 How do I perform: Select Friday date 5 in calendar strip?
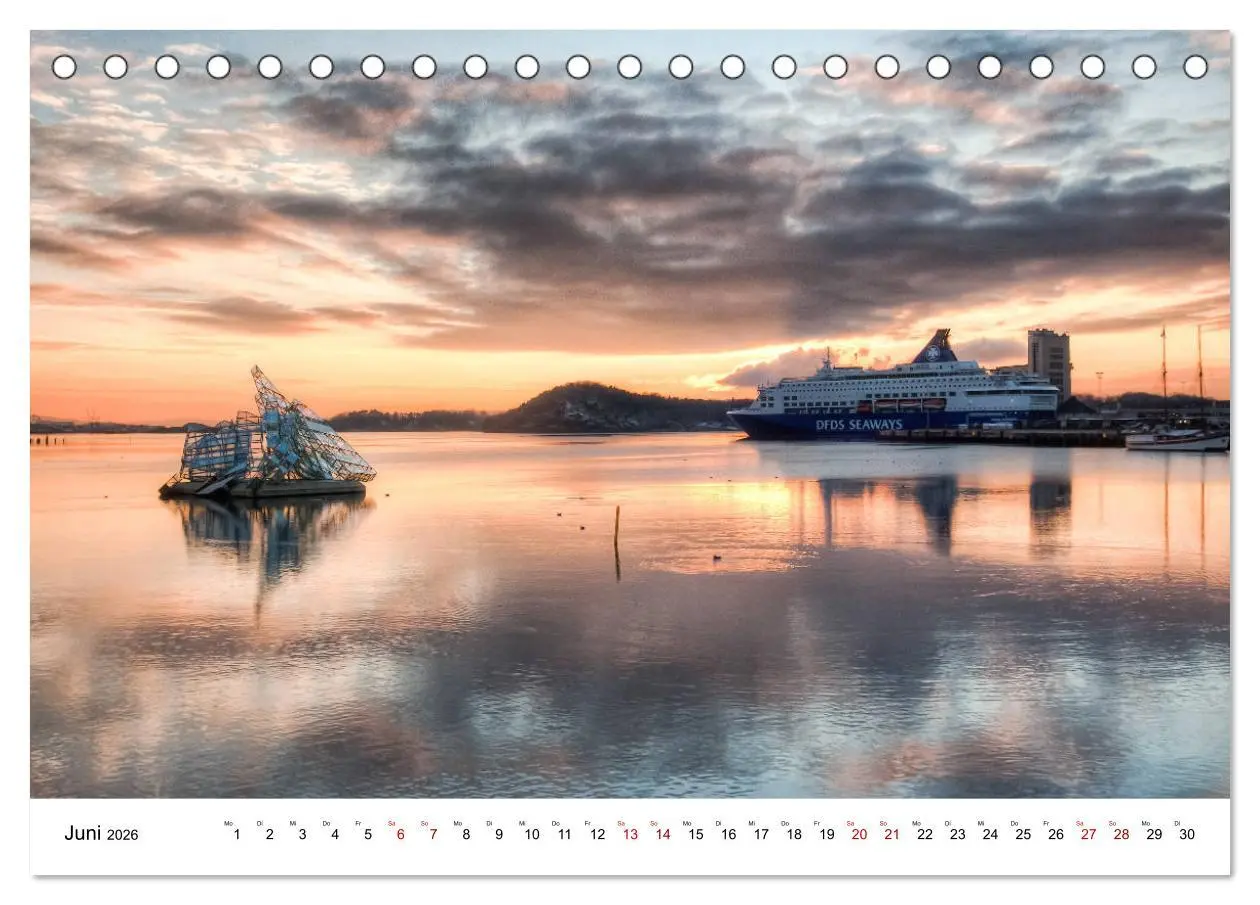tap(368, 834)
